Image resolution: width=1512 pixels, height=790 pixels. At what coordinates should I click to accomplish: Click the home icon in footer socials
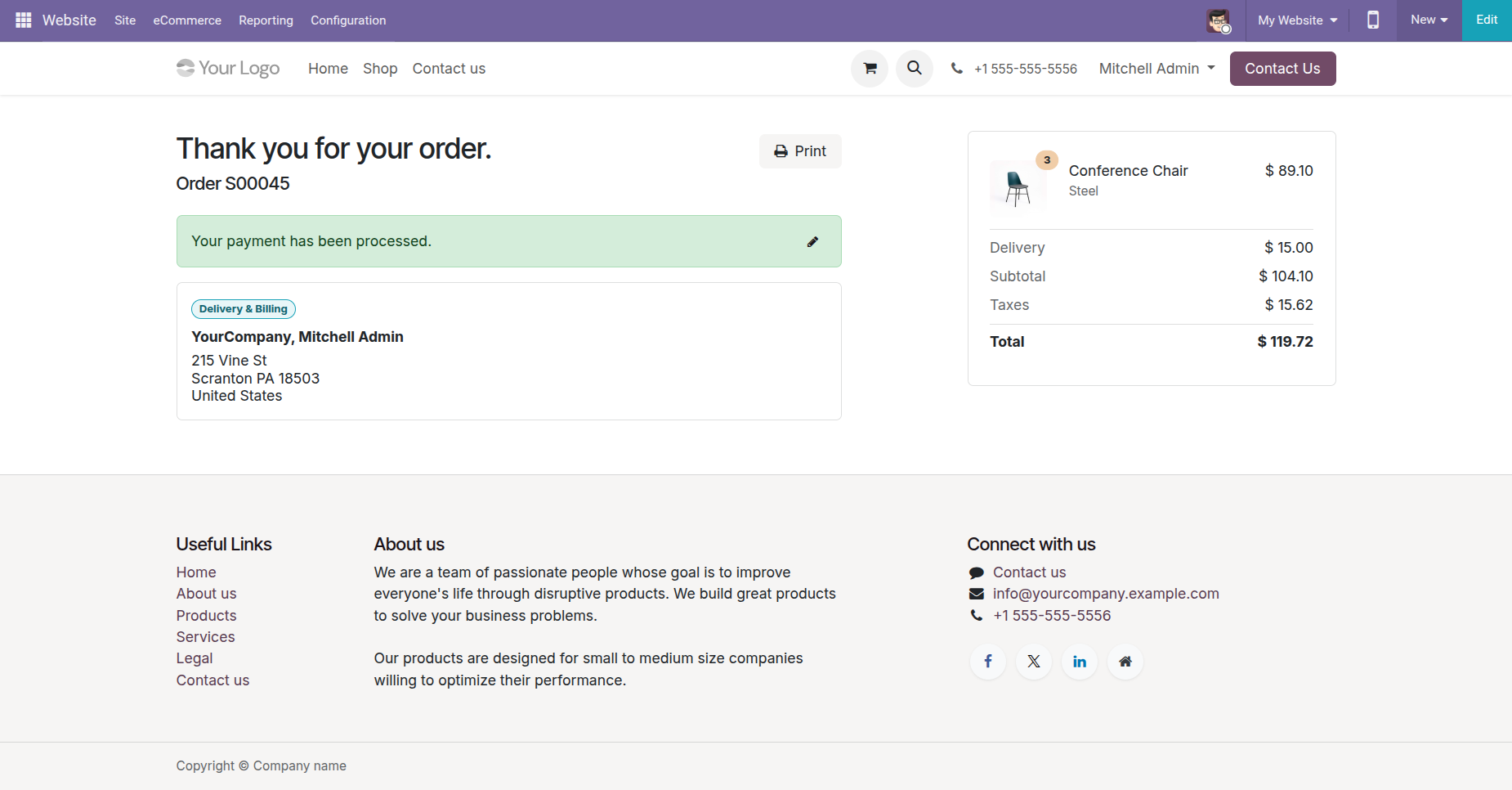click(1125, 662)
